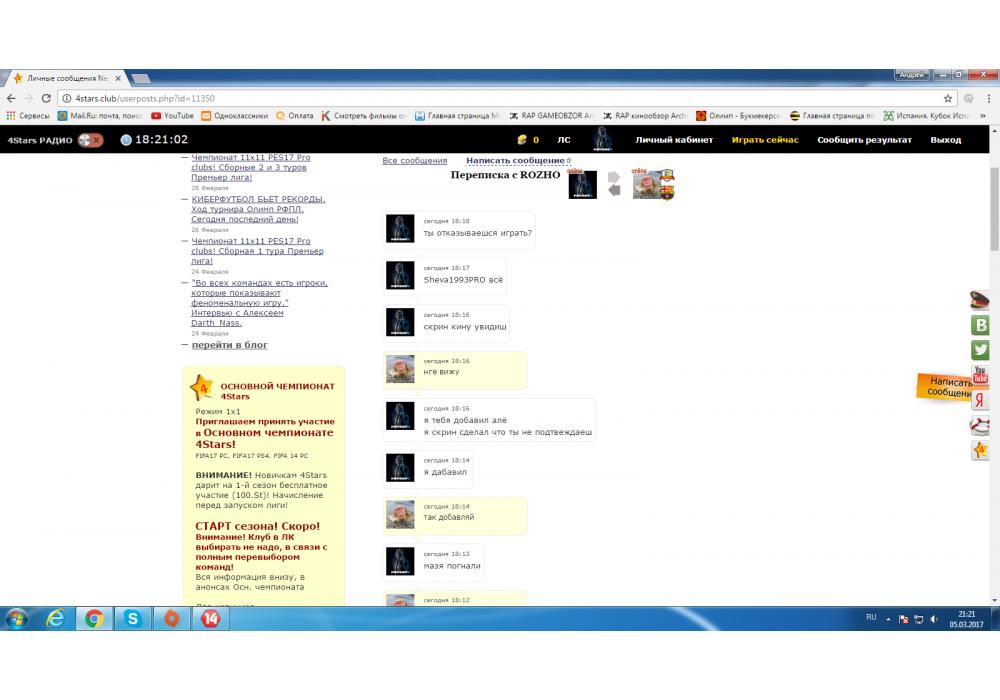Show hidden system tray icons arrow
Screen dimensions: 1000x700
point(887,619)
